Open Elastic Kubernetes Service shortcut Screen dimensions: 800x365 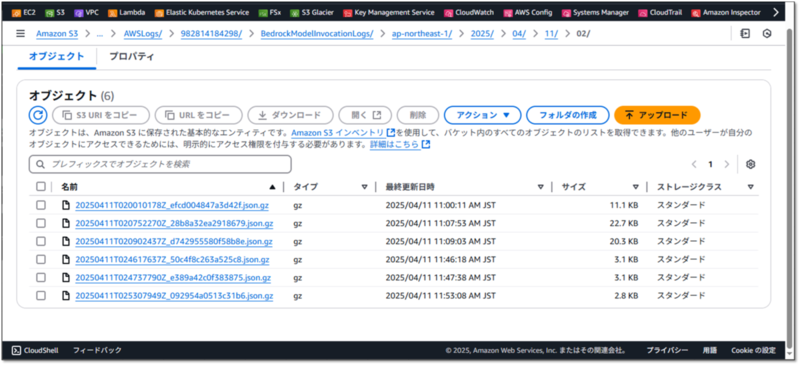(x=202, y=12)
